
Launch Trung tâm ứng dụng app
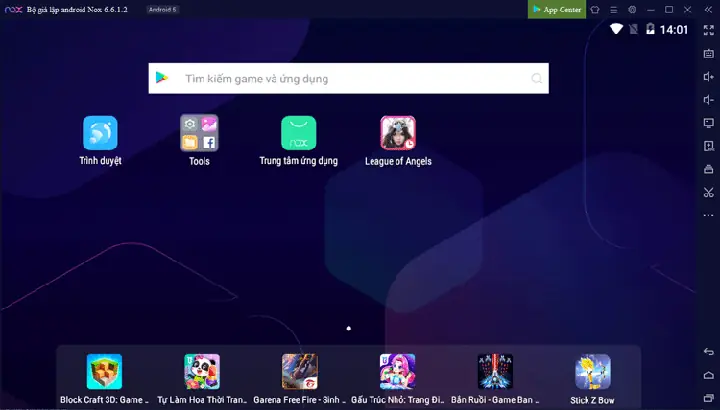click(298, 133)
